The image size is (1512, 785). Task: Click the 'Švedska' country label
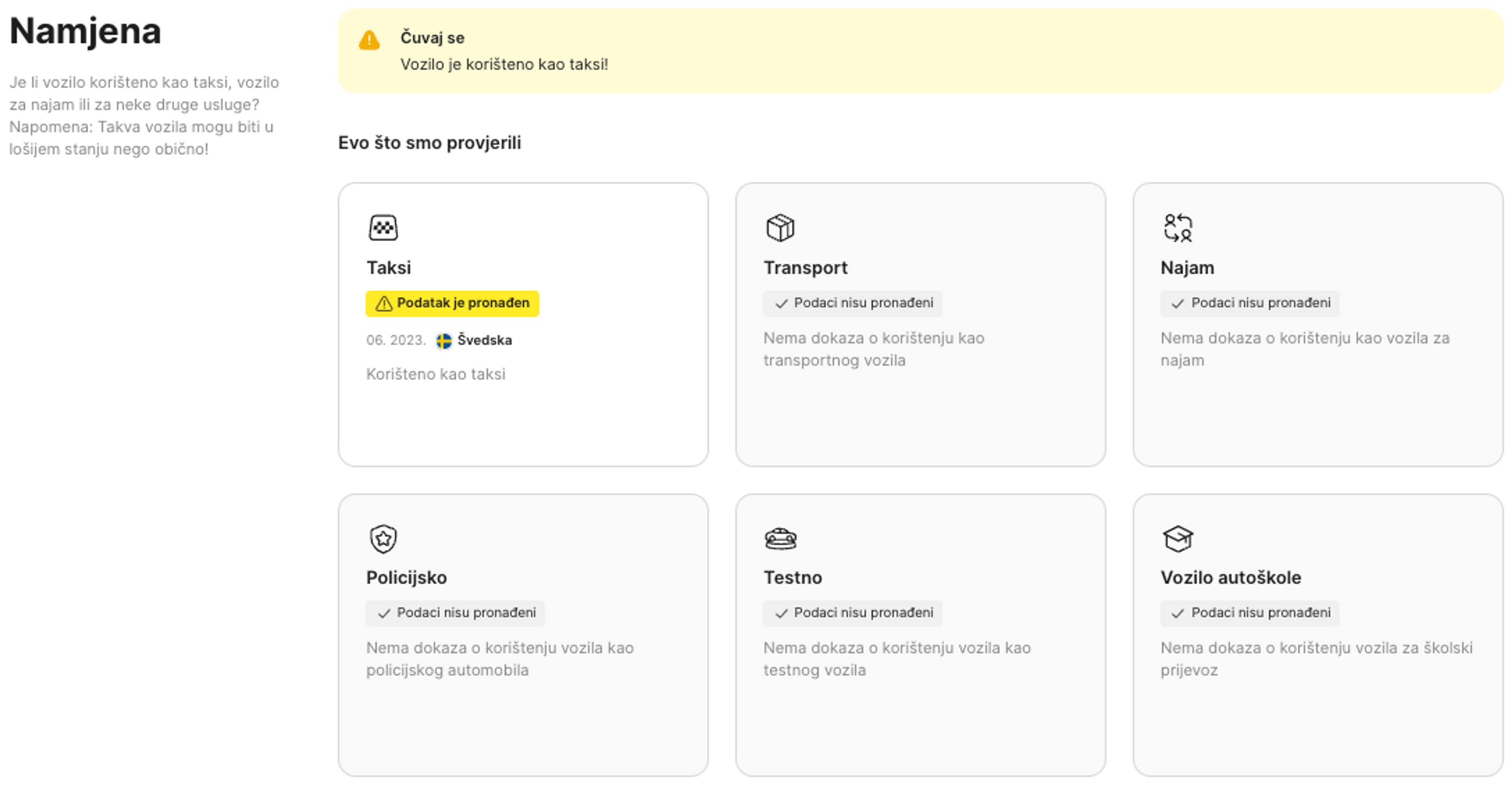click(x=484, y=340)
